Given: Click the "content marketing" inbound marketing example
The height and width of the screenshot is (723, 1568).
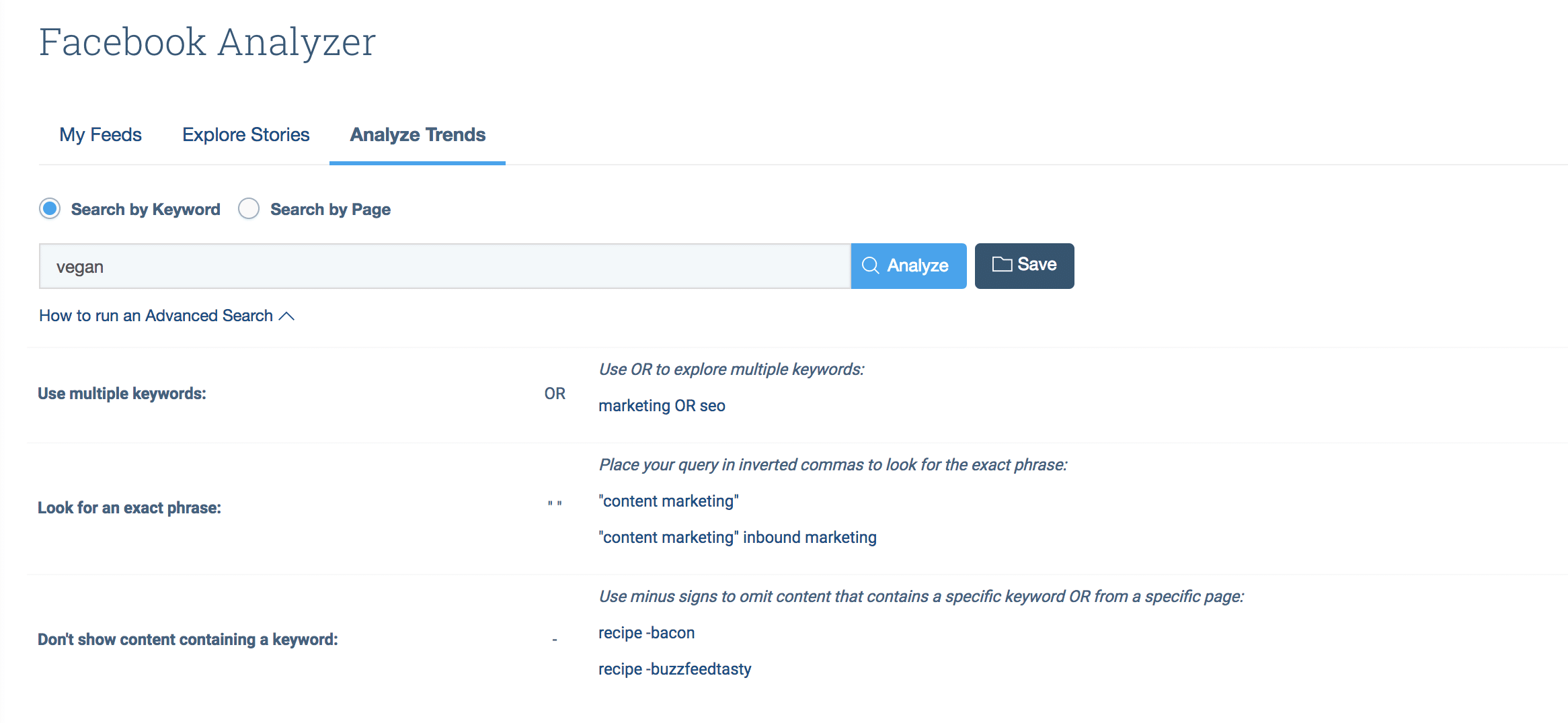Looking at the screenshot, I should pos(738,538).
